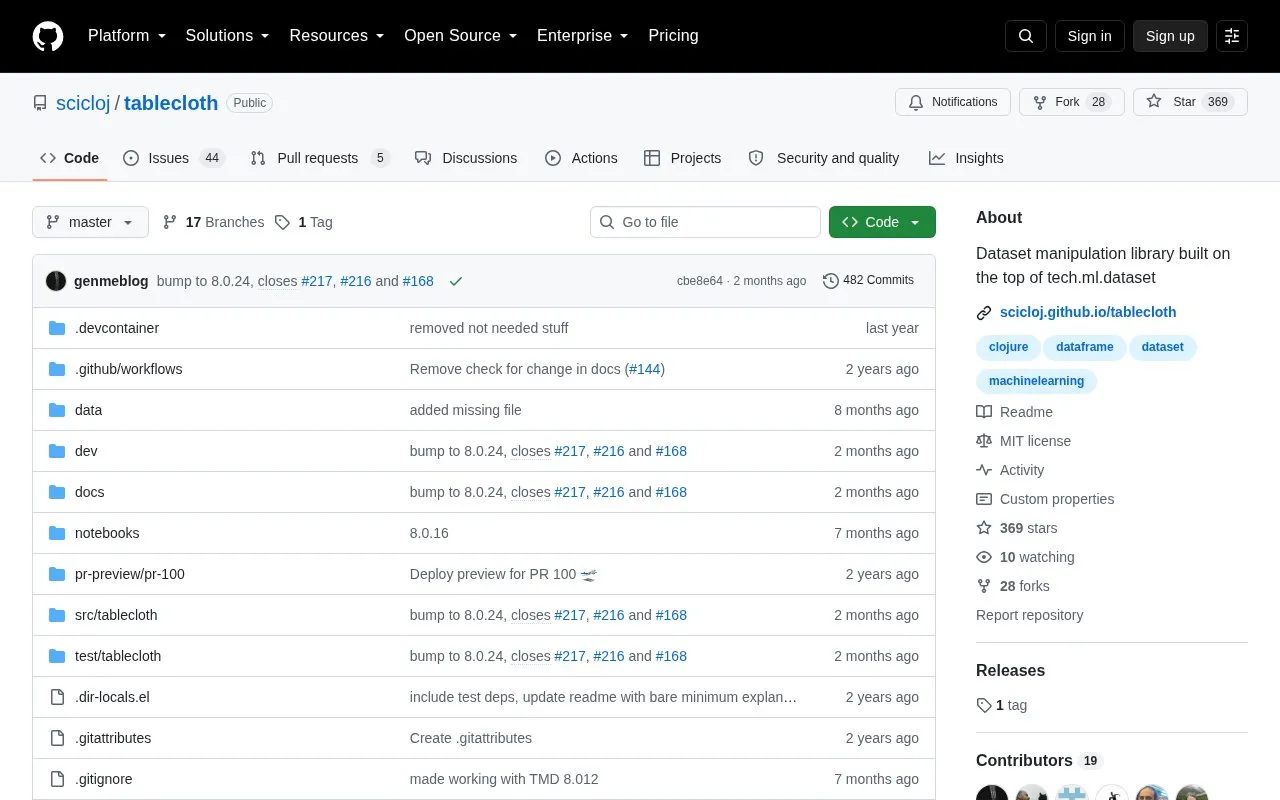Switch to the Pull requests tab

[x=319, y=158]
